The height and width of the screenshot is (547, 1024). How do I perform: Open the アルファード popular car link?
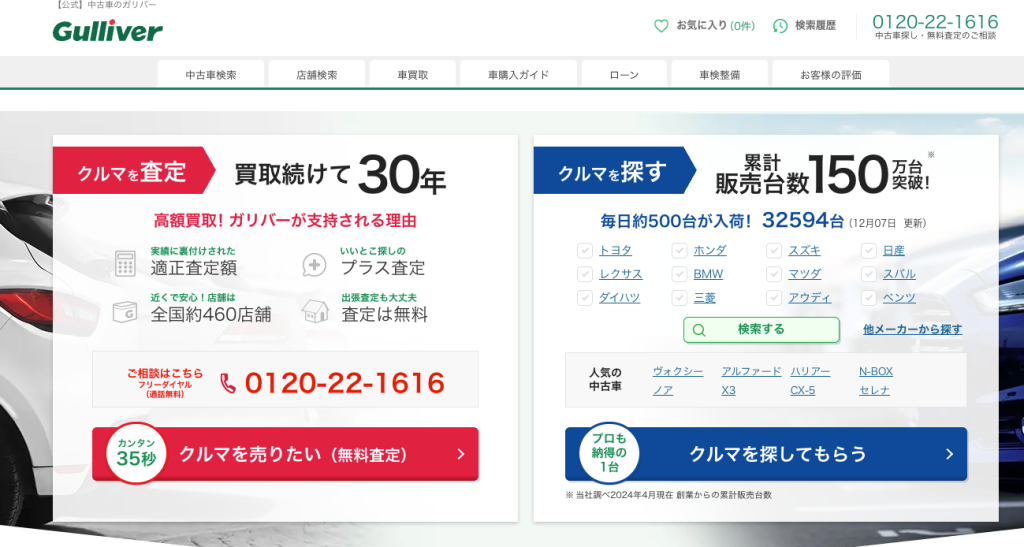[751, 371]
